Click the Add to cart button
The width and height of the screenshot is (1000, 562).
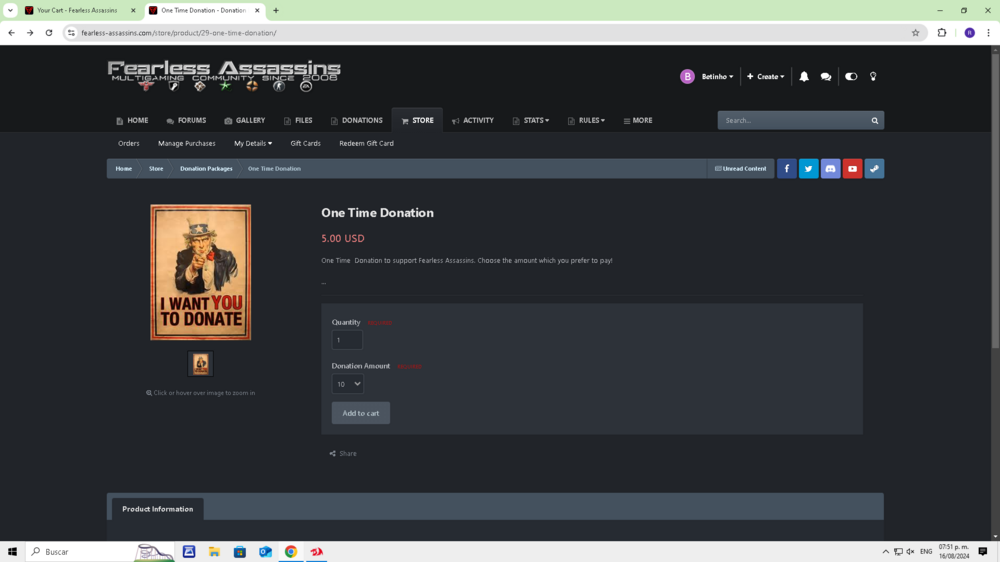point(360,413)
